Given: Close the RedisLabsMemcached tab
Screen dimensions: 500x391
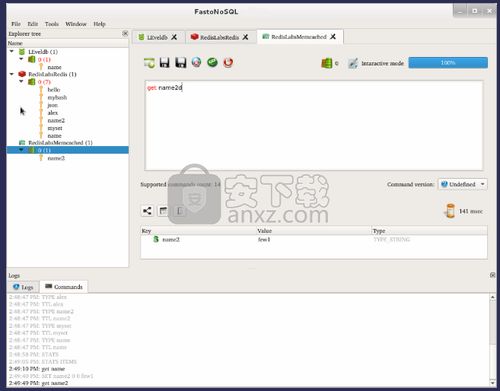Looking at the screenshot, I should click(x=333, y=37).
